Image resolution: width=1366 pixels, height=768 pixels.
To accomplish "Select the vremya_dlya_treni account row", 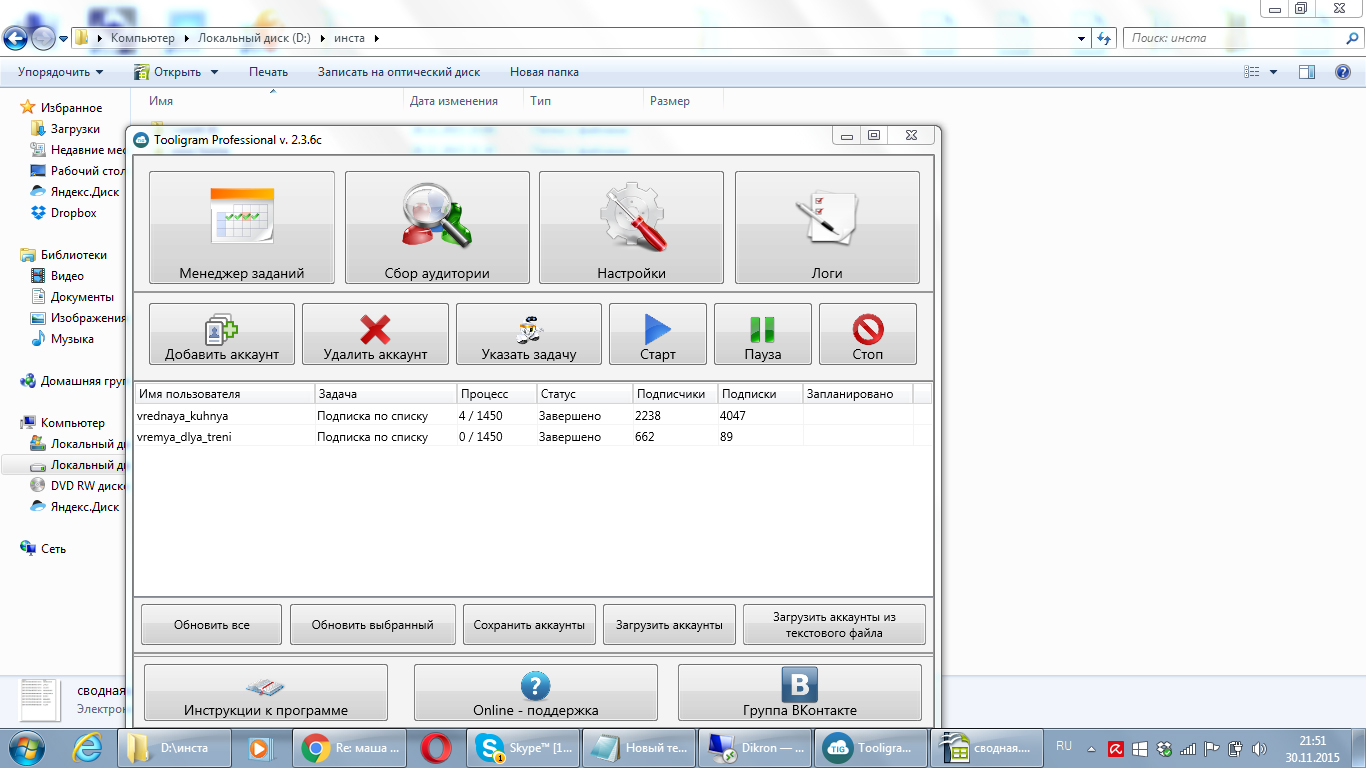I will click(x=533, y=437).
